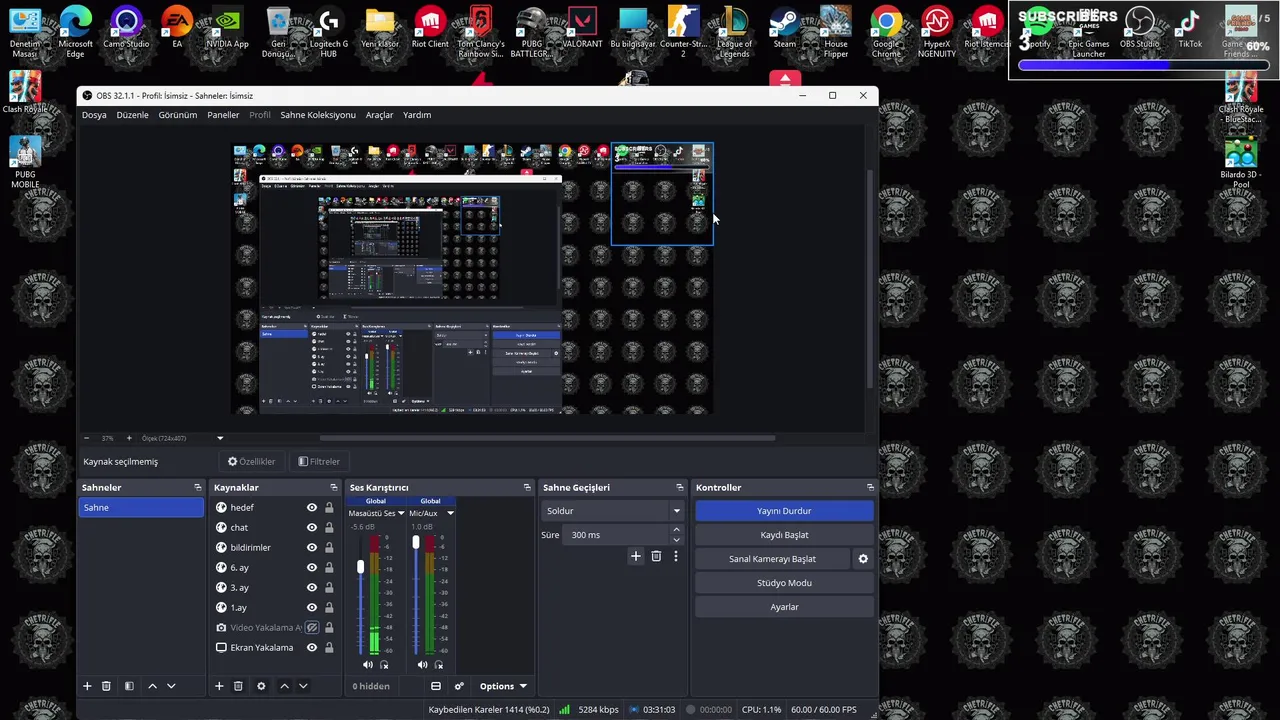
Task: Move scene down arrow in Sahneler panel
Action: pos(171,686)
